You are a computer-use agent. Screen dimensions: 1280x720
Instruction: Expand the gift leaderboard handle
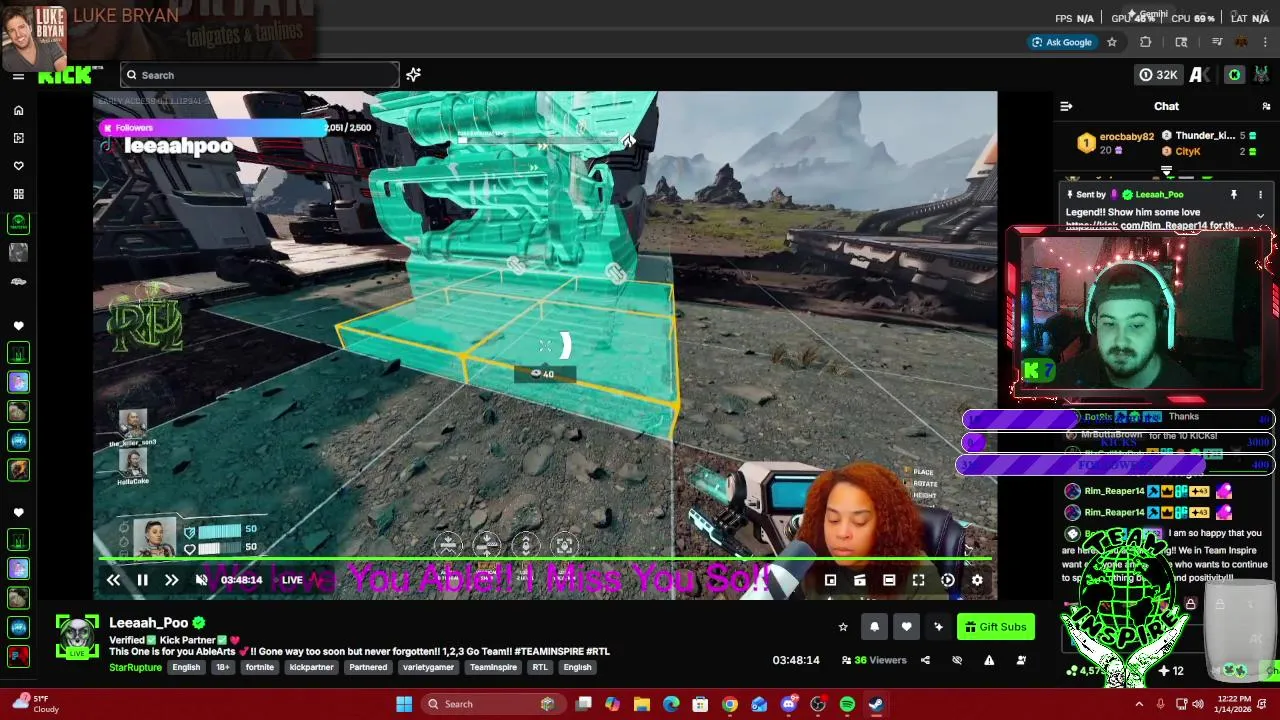pyautogui.click(x=1166, y=171)
